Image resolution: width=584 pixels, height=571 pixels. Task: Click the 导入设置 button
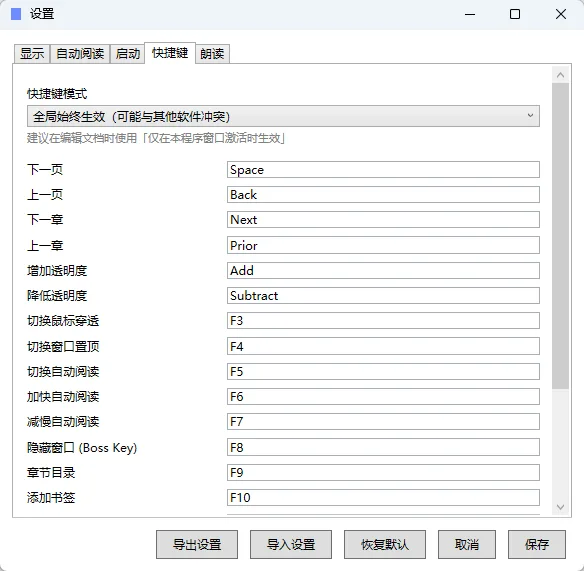(291, 545)
